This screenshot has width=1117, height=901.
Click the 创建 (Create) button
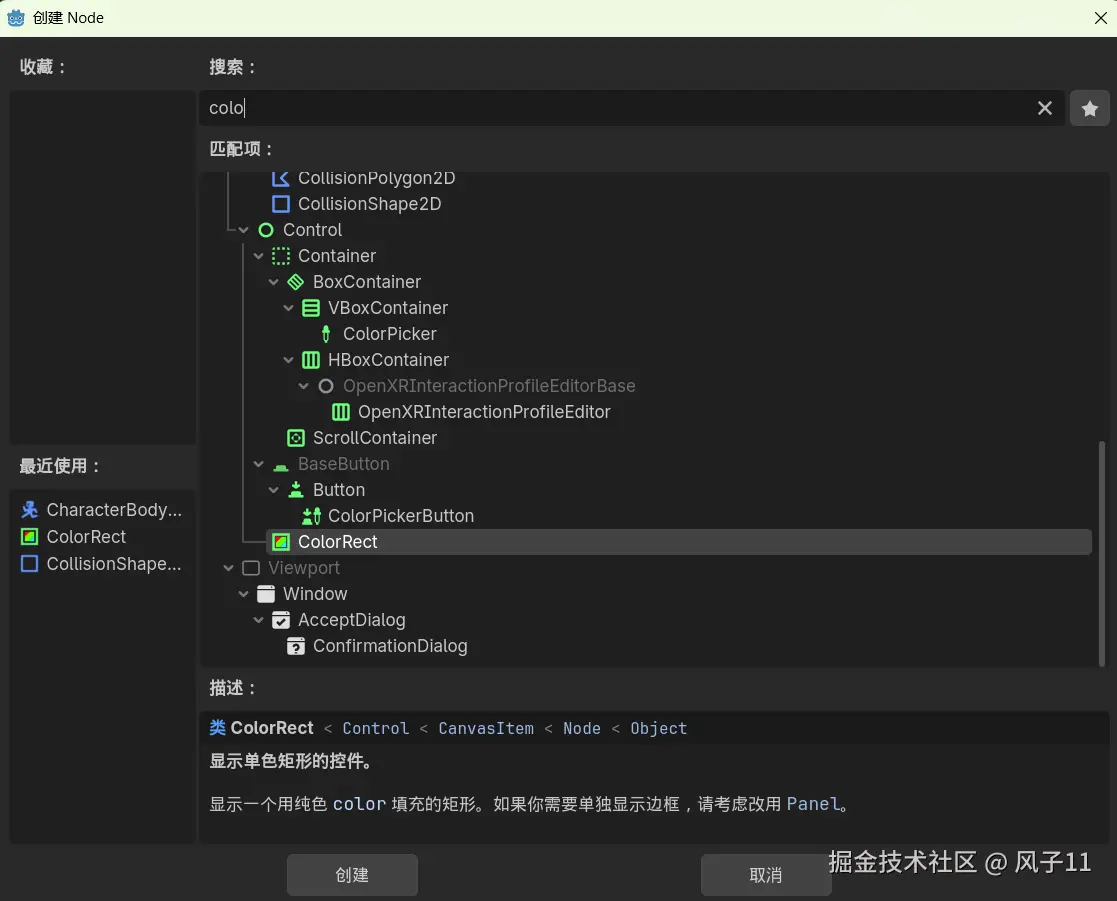click(x=352, y=875)
